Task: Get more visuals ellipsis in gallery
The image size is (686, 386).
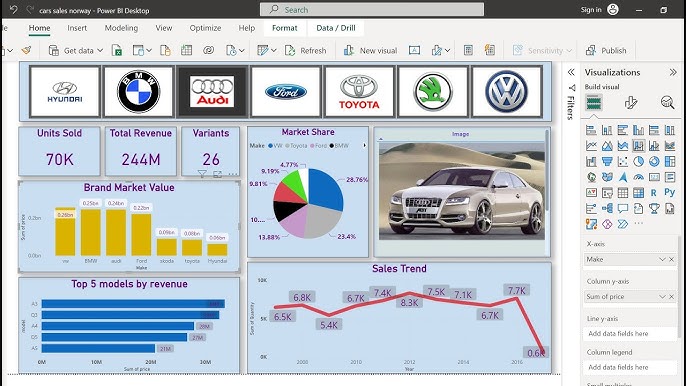Action: pos(638,224)
